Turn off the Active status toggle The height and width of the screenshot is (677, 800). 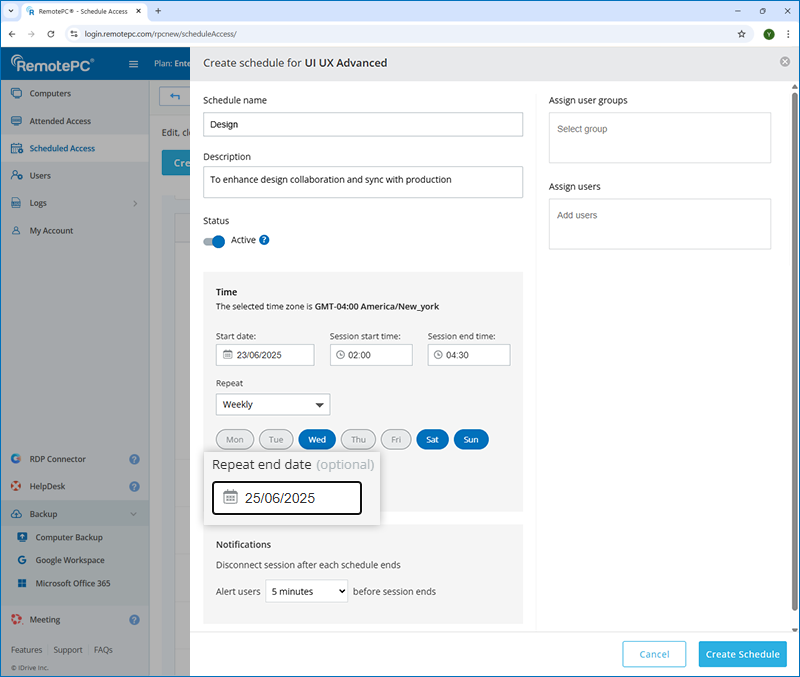(x=214, y=241)
